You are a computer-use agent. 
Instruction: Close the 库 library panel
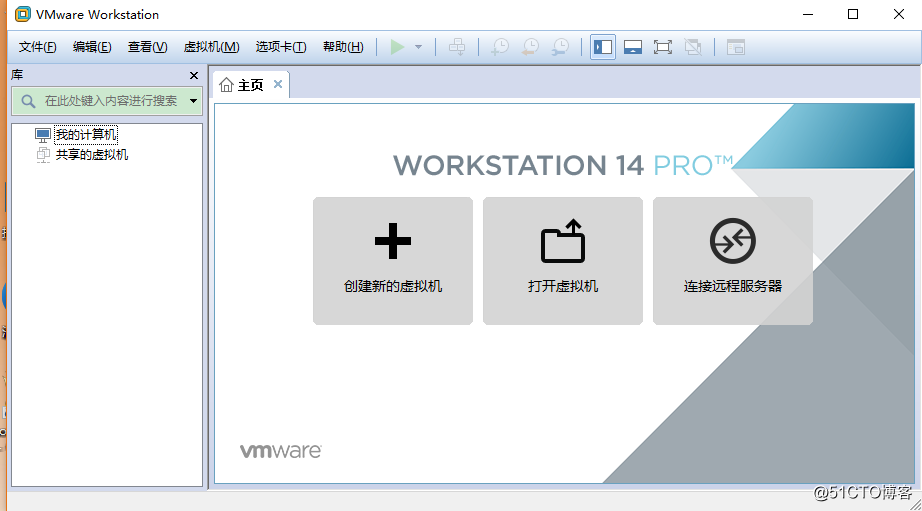[194, 75]
